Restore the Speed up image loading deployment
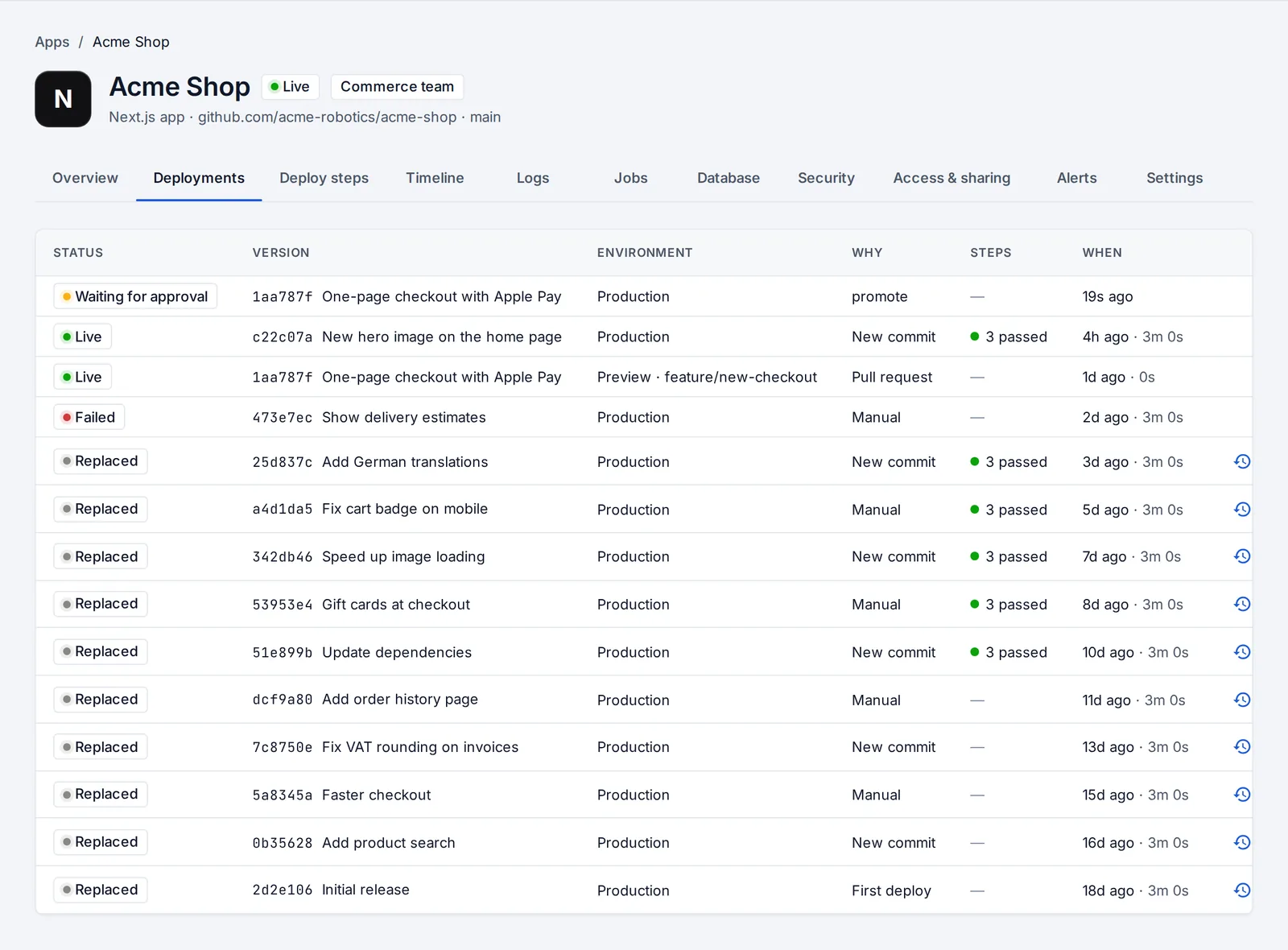 click(x=1242, y=556)
